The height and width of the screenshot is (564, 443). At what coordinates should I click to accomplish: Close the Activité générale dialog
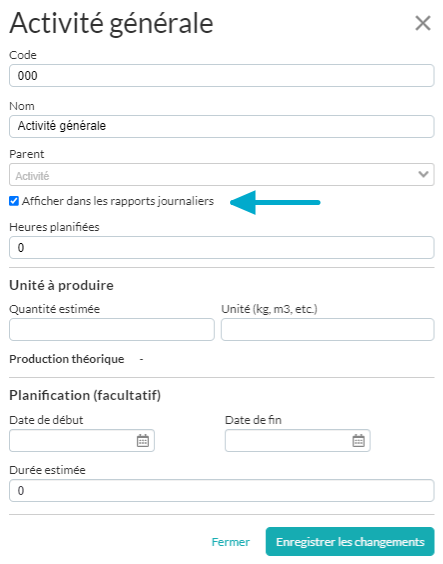(423, 24)
